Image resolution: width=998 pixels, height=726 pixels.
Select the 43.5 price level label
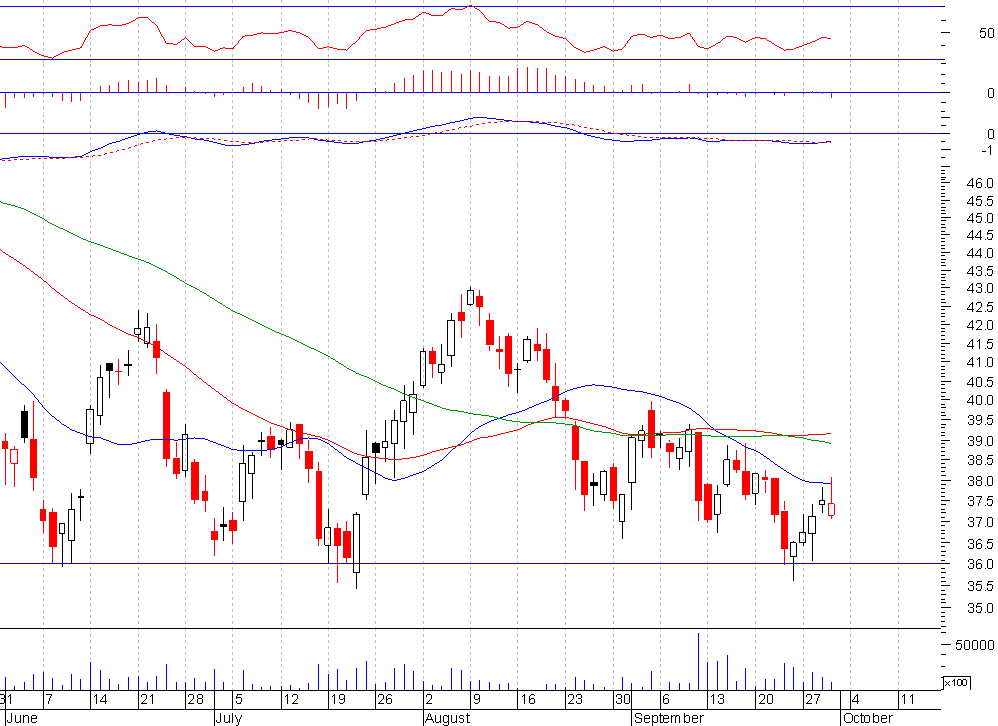pos(980,271)
